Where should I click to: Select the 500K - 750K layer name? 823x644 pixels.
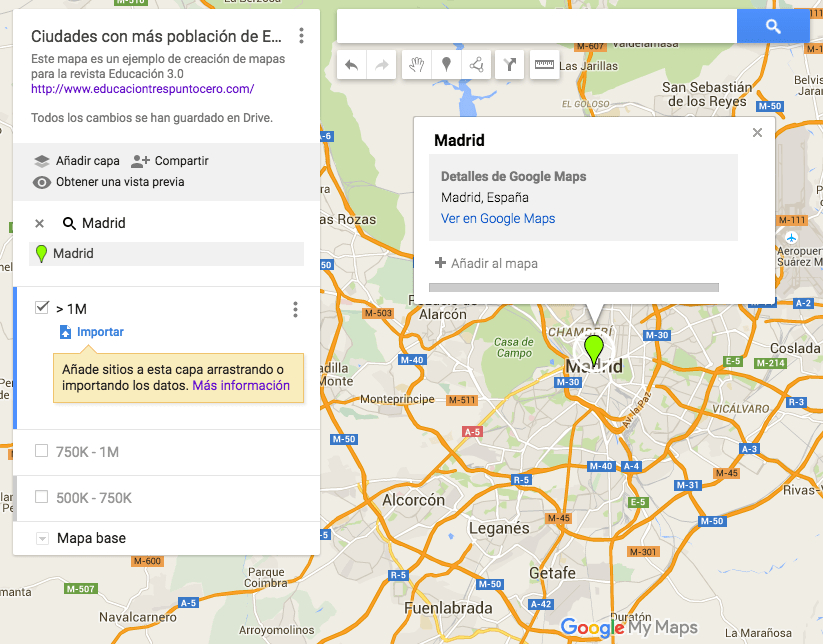(x=94, y=498)
